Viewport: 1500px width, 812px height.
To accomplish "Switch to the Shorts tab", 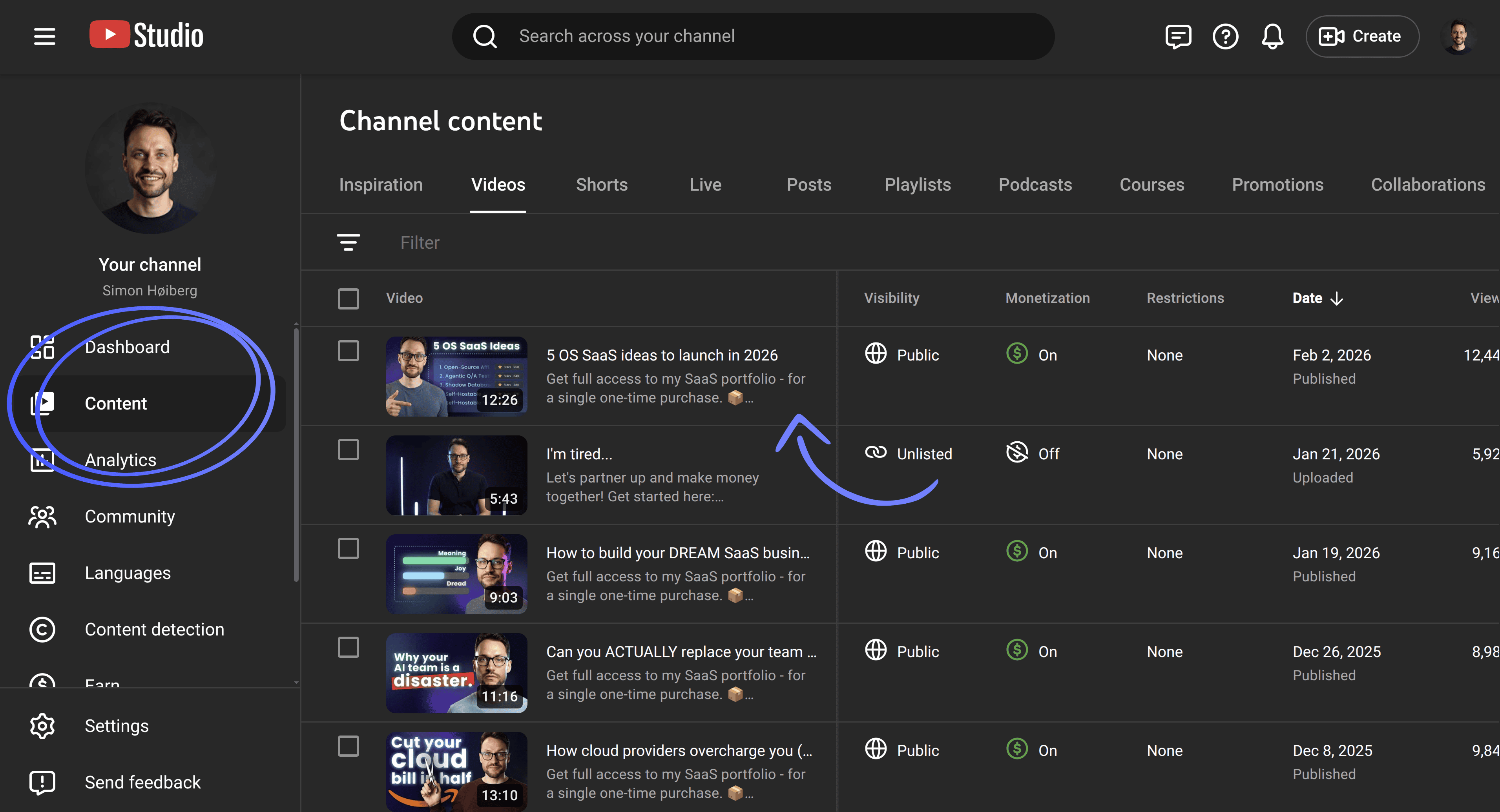I will (602, 184).
